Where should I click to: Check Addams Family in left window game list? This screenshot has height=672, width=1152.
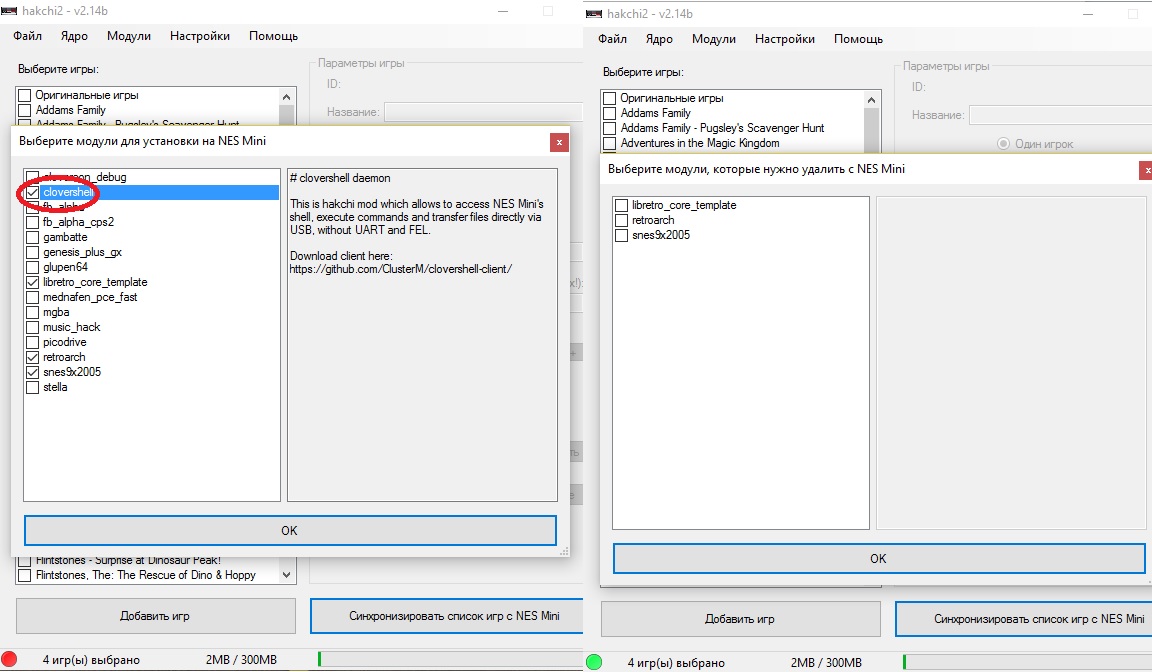25,110
